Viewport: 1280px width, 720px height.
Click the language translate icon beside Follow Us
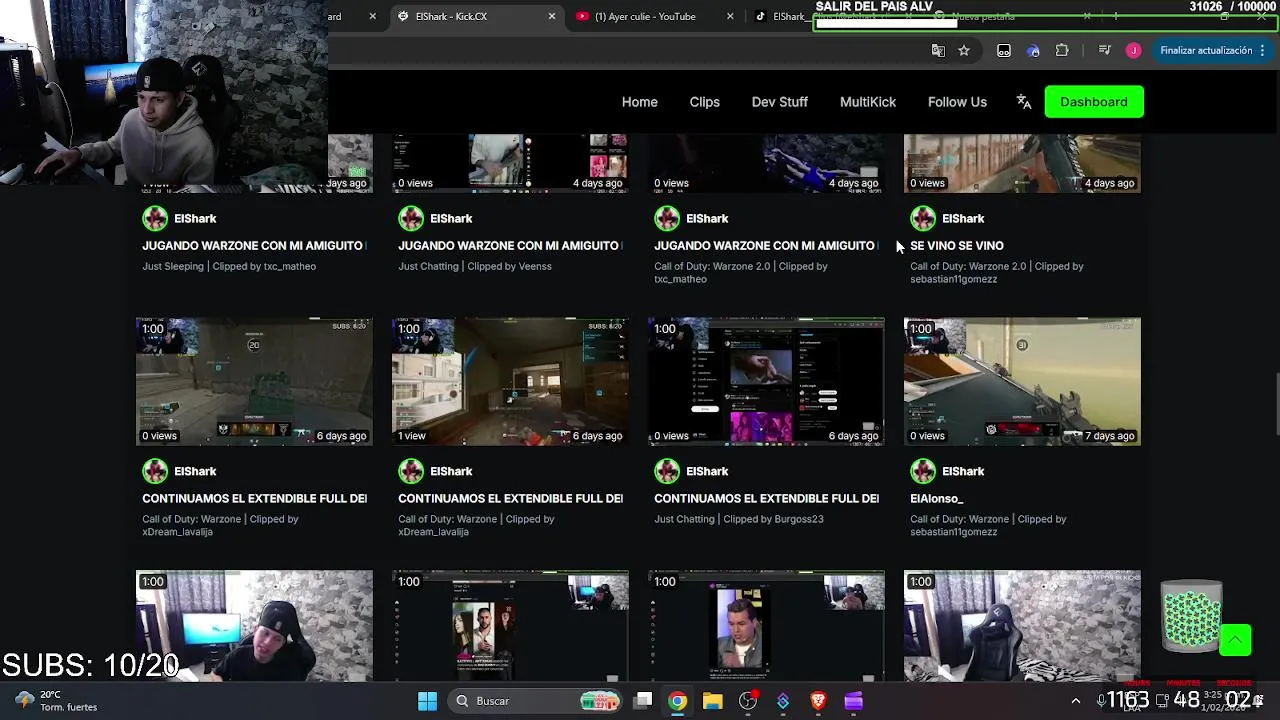pos(1024,102)
